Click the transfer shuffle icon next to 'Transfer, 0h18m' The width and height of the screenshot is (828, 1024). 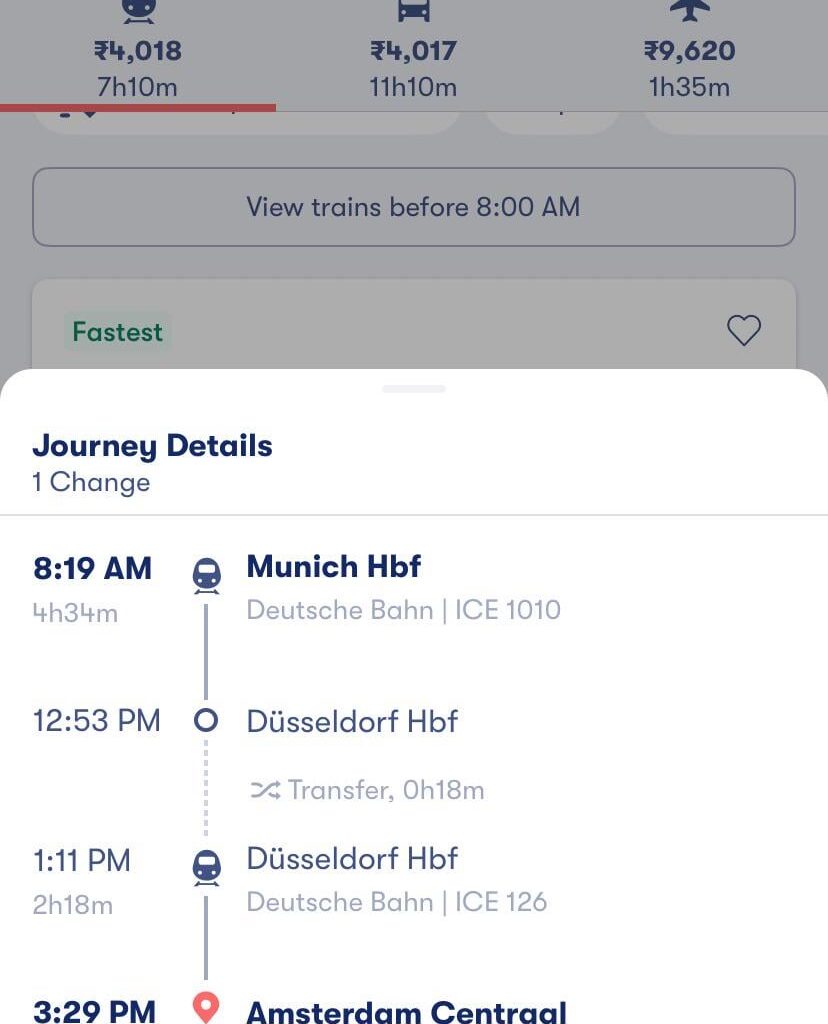click(x=266, y=790)
